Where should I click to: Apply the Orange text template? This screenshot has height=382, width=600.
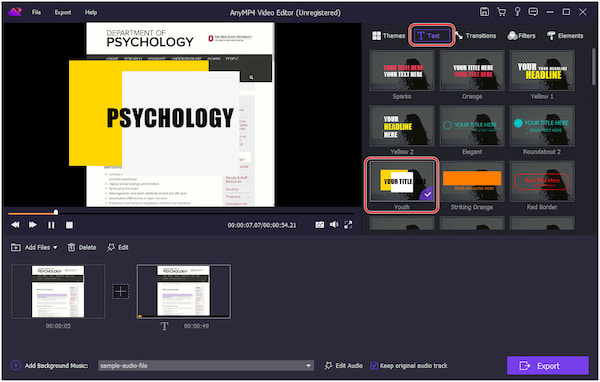(x=472, y=71)
